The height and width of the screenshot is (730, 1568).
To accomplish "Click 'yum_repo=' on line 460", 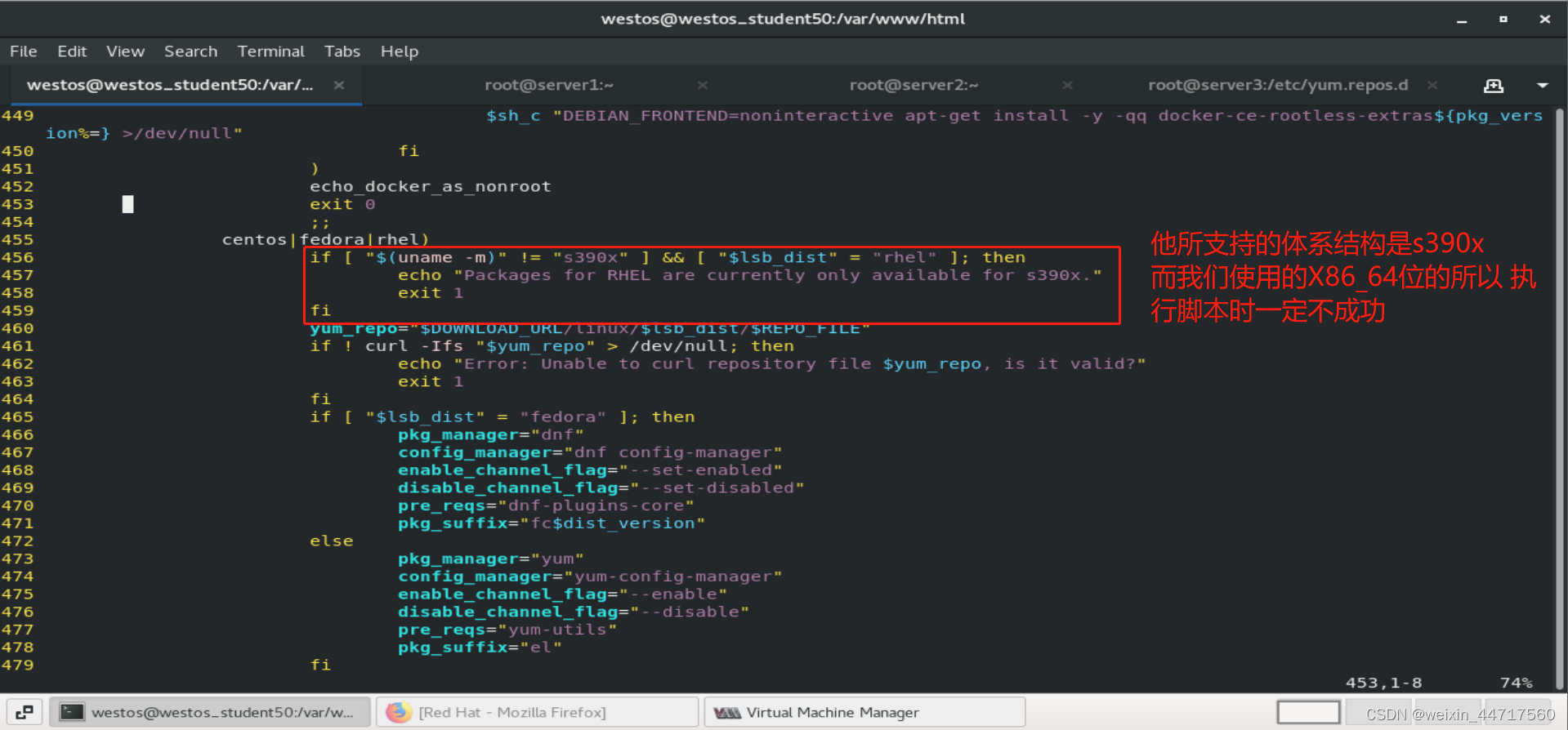I will point(359,329).
